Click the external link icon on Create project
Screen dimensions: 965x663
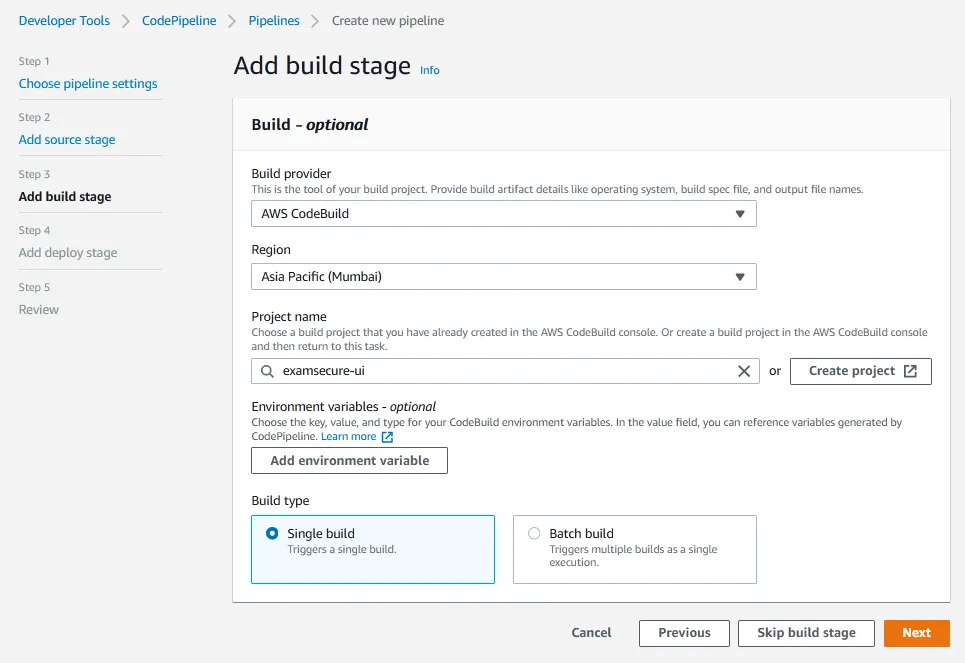[x=910, y=371]
